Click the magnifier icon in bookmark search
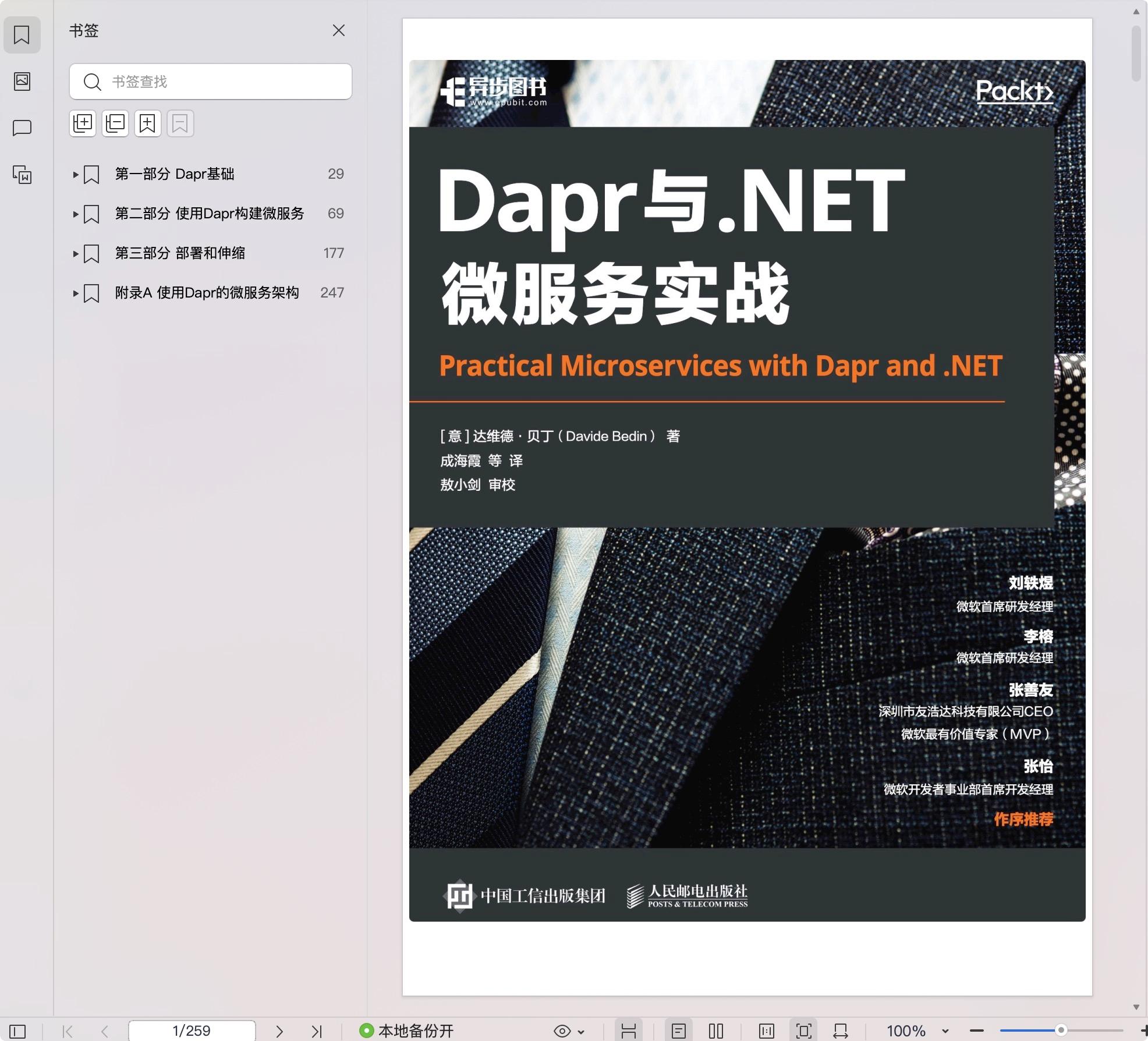The width and height of the screenshot is (1148, 1041). 92,82
